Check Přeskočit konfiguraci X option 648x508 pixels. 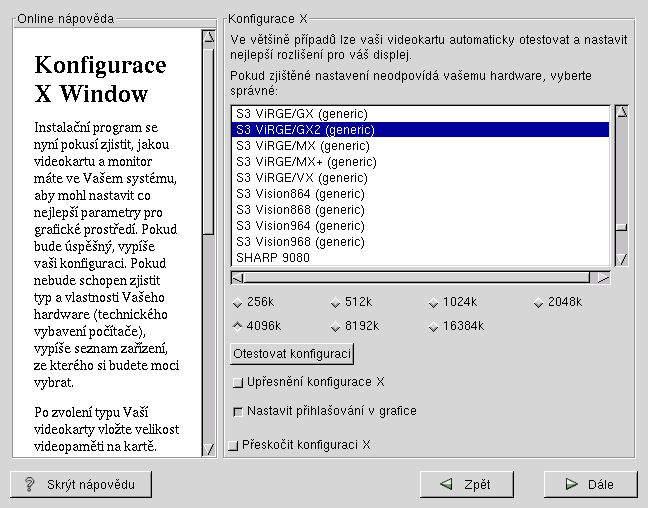pyautogui.click(x=233, y=446)
